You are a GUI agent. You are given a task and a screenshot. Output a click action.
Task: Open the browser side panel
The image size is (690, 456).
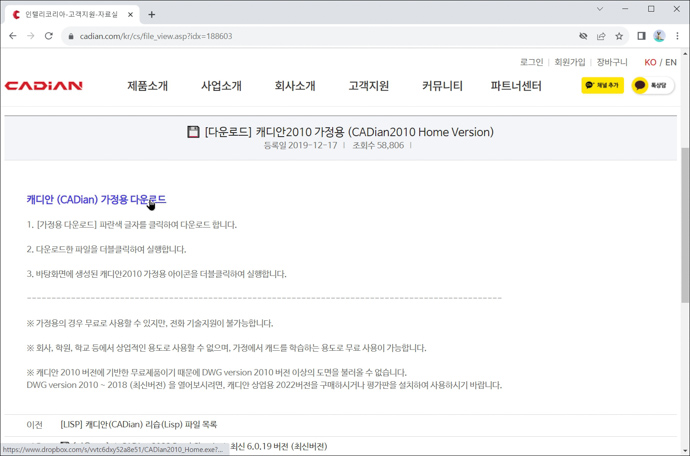(x=641, y=36)
